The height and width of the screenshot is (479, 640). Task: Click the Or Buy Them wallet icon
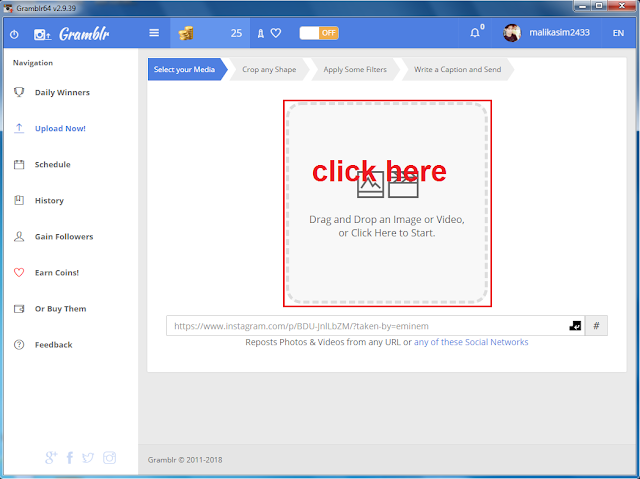pos(19,309)
